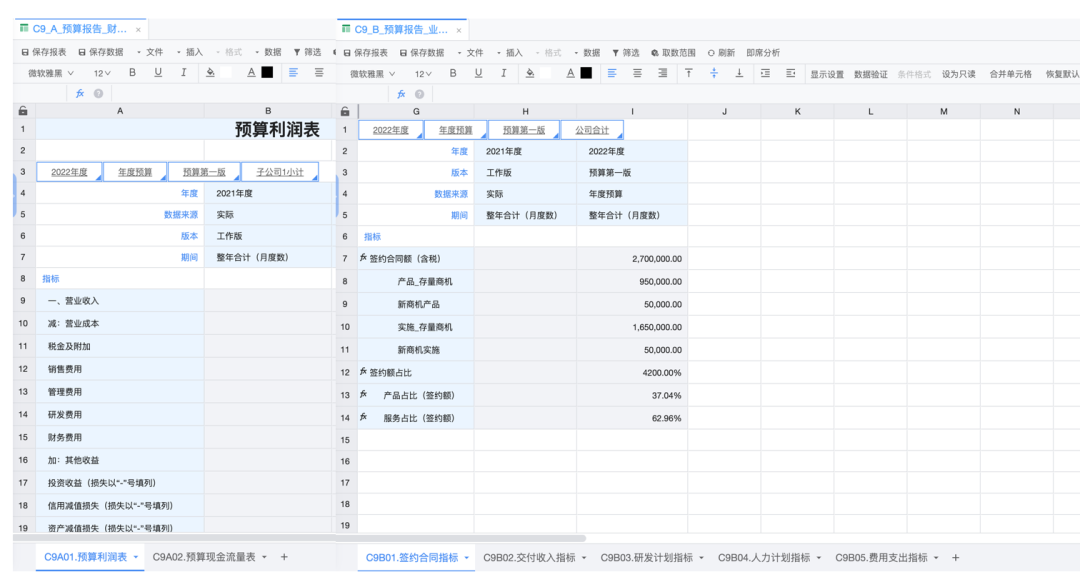Click fill bucket icon in right report toolbar

530,73
